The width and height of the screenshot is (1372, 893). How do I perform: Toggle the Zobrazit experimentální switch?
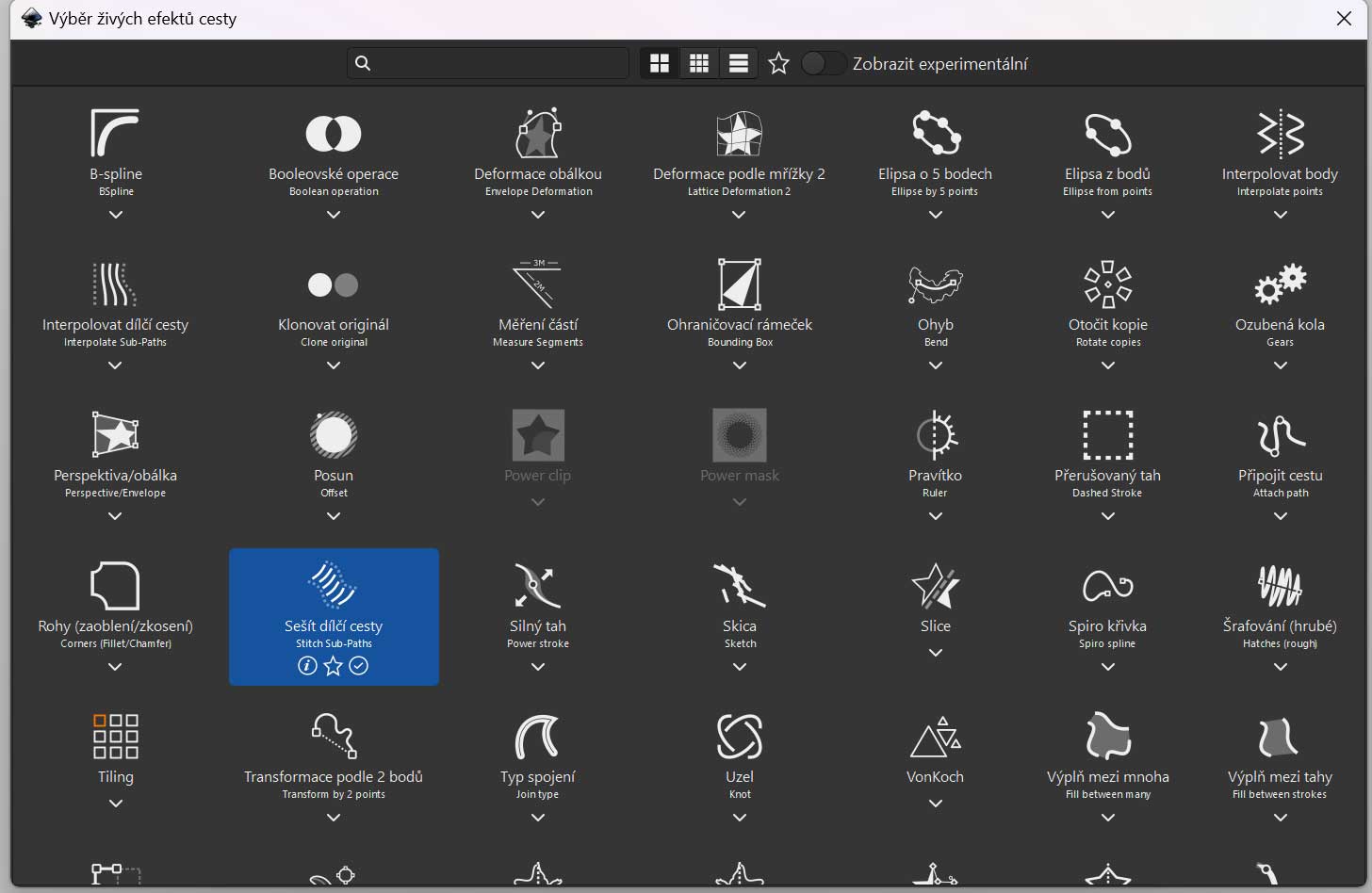coord(824,63)
